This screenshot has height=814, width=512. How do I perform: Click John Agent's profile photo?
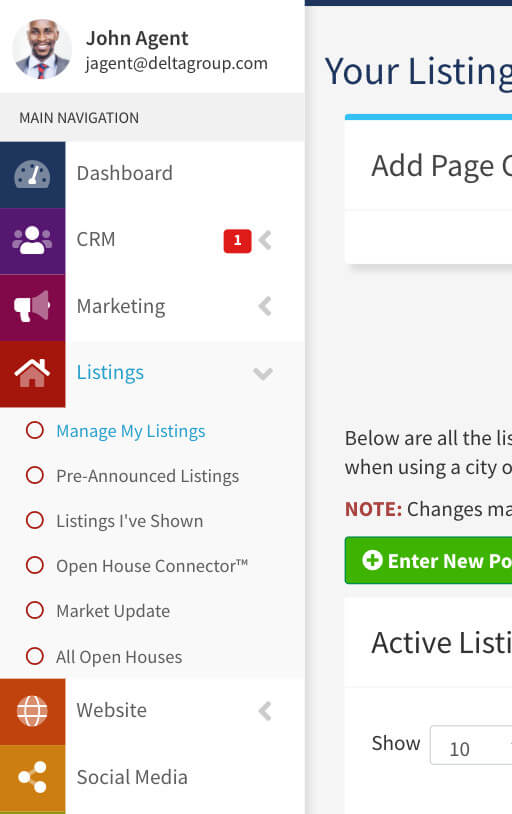[42, 49]
